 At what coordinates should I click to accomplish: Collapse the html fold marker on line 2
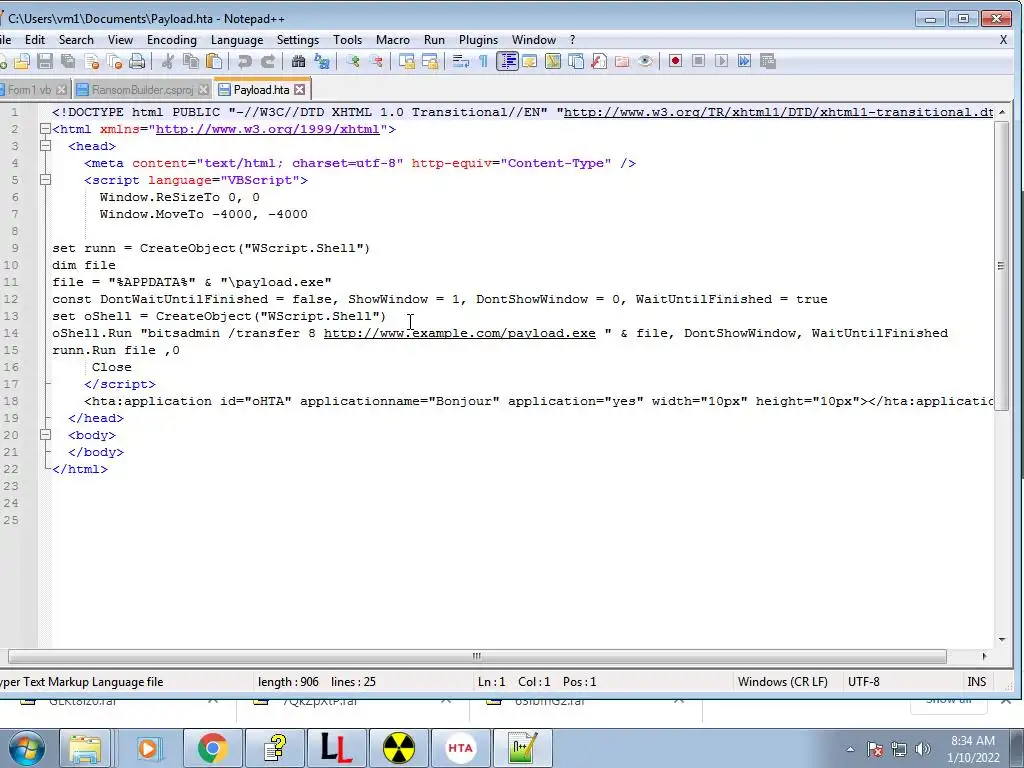(x=45, y=129)
